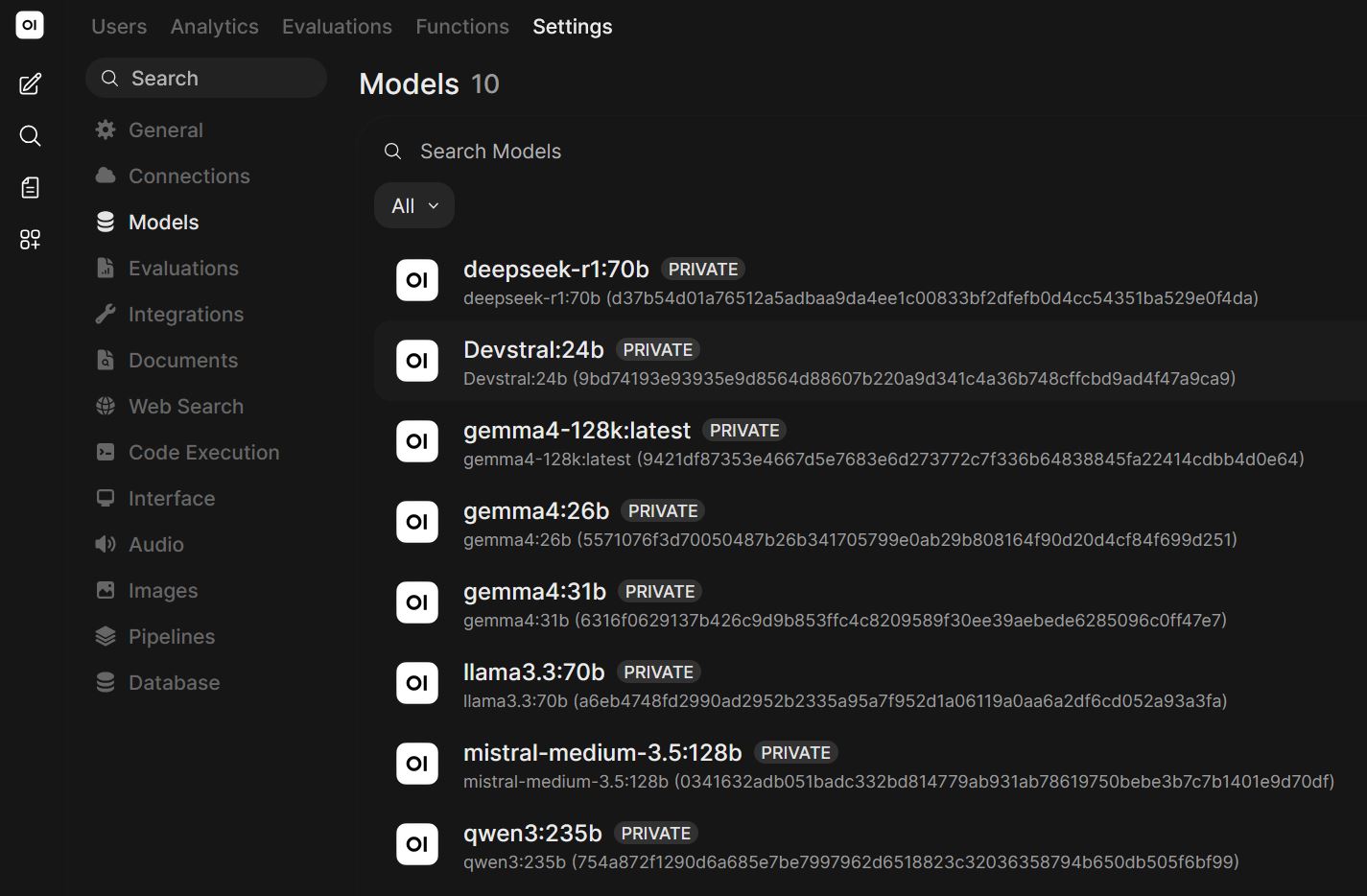Start a new chat with pencil icon
Image resolution: width=1367 pixels, height=896 pixels.
pos(30,83)
